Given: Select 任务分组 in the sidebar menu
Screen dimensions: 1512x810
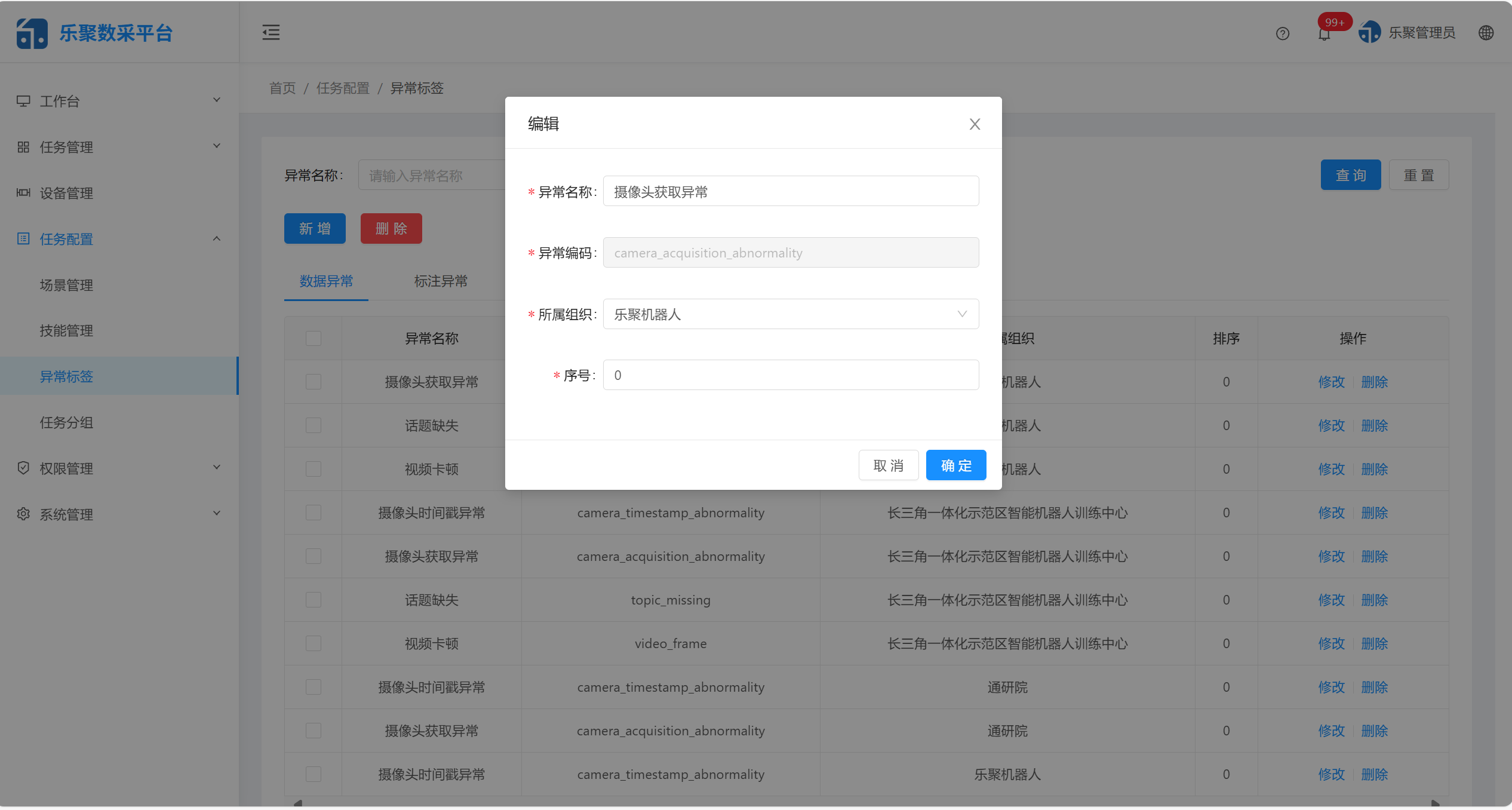Looking at the screenshot, I should tap(66, 422).
